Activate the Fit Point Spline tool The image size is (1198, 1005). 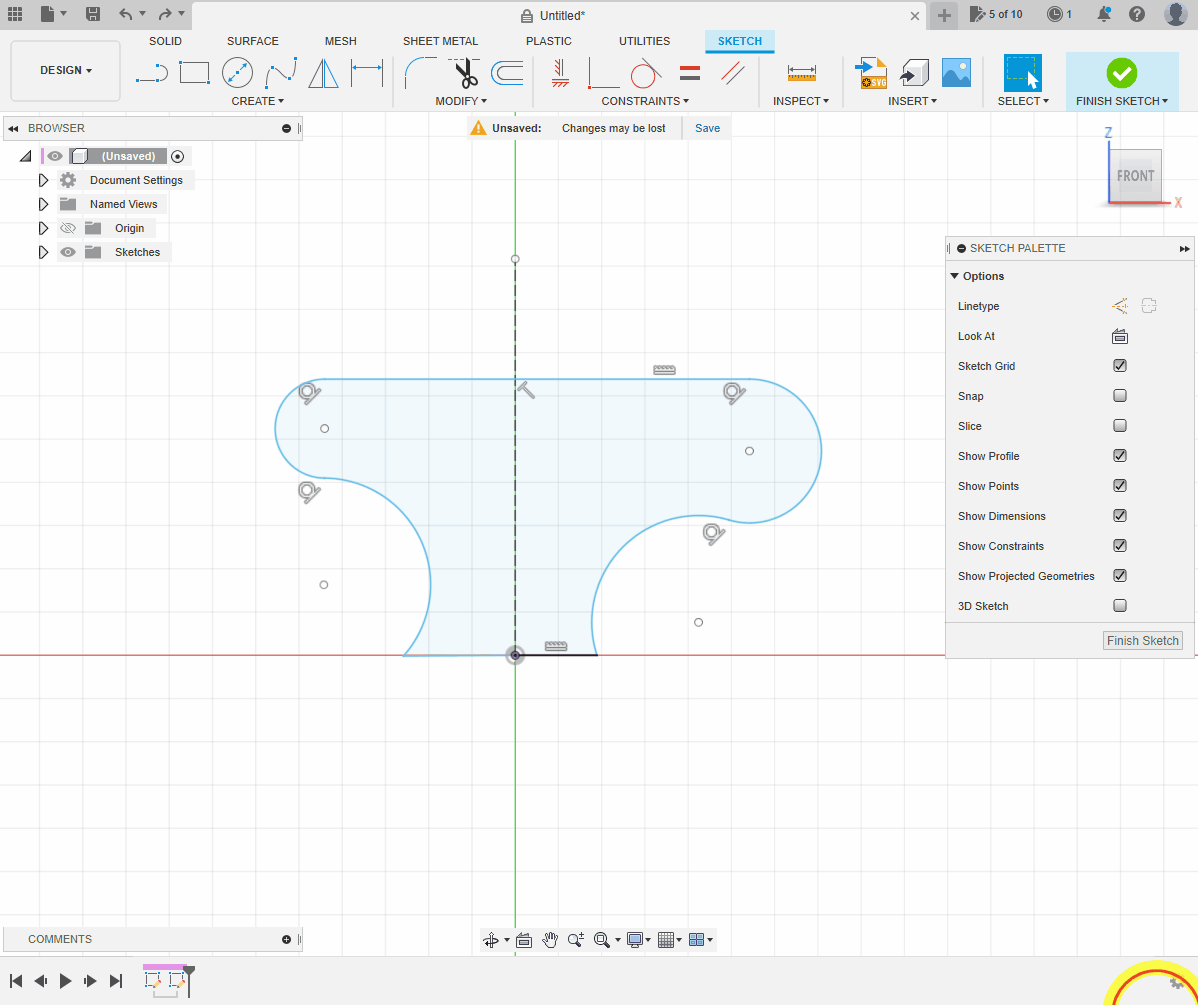280,73
